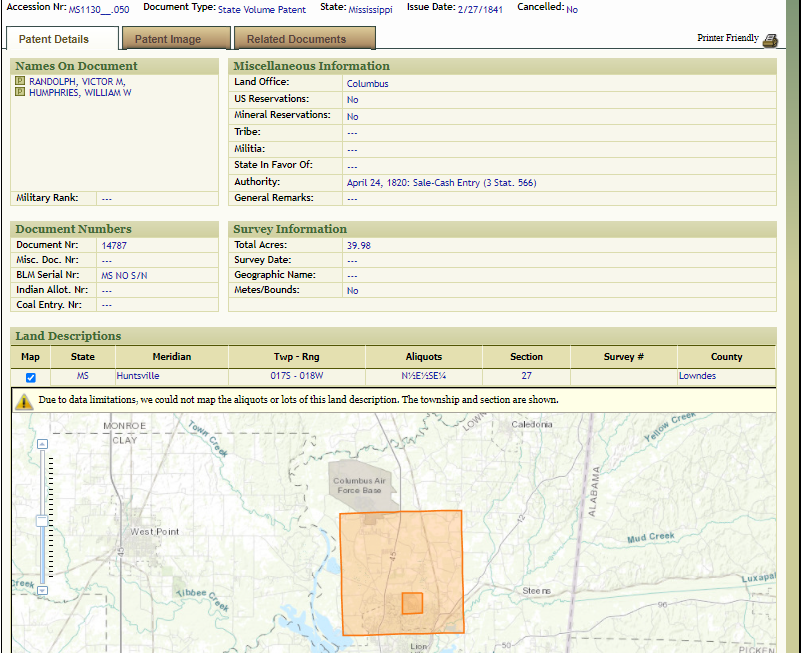Open the RANDOLPH, VICTOR M name link
Screen dimensions: 801x653
coord(77,82)
